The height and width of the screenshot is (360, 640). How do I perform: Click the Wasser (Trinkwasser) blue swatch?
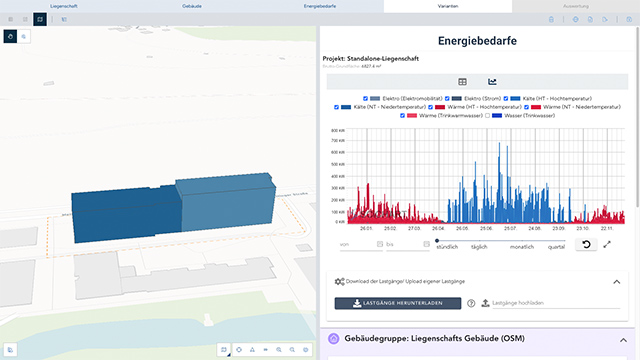tap(497, 116)
